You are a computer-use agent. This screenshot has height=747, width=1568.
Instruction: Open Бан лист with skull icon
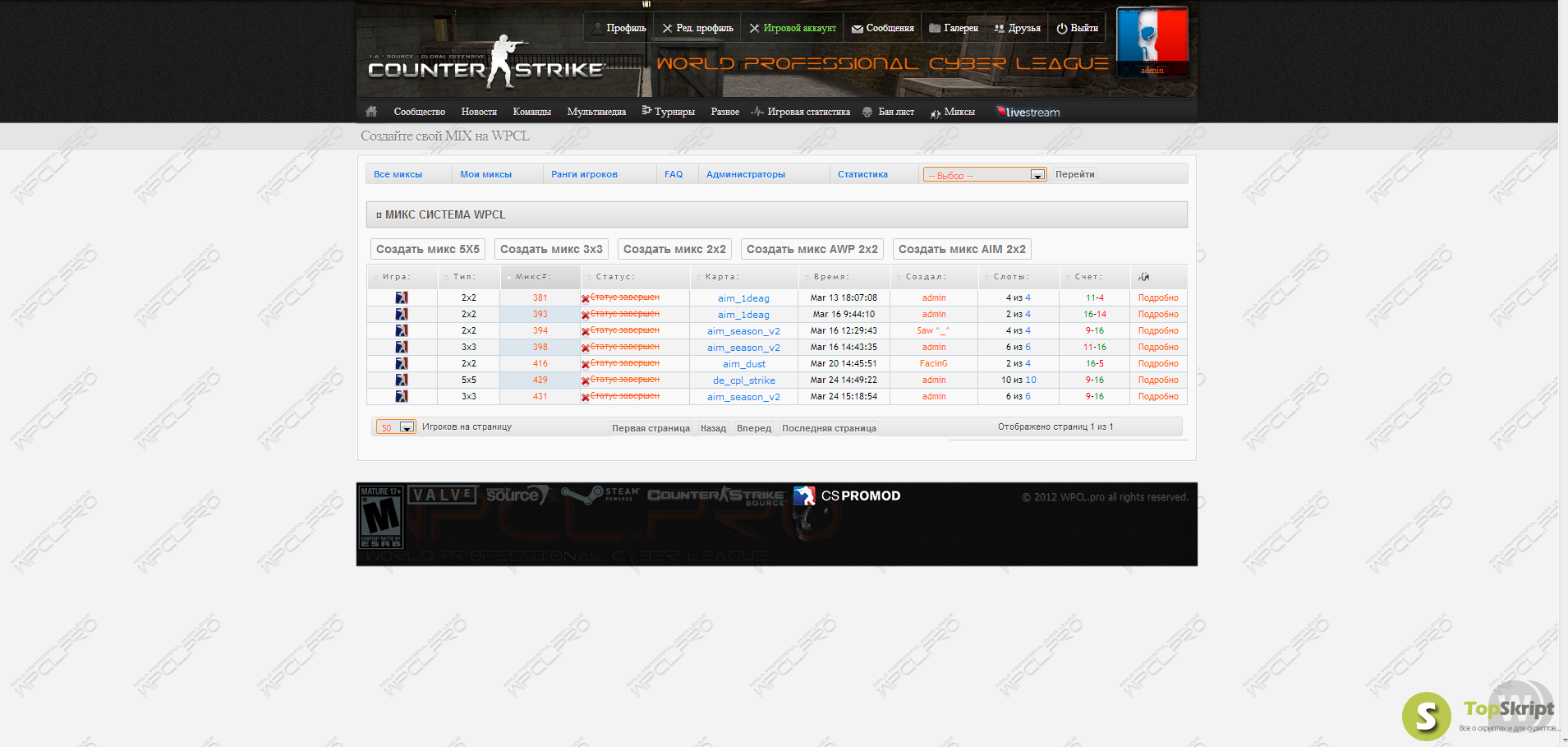coord(888,112)
